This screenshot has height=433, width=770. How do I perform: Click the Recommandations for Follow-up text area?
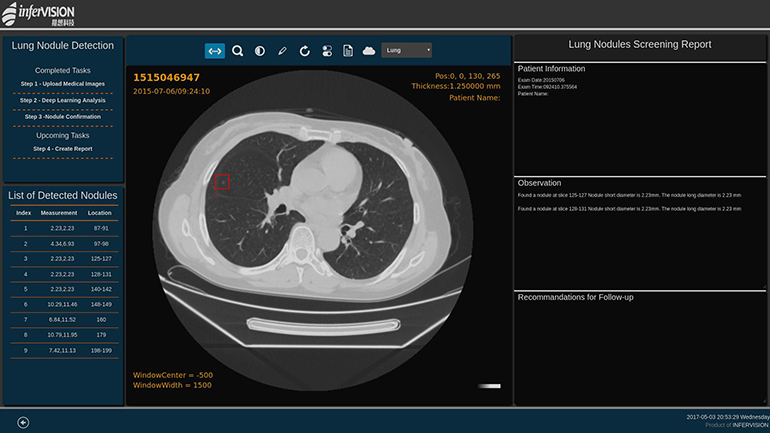[640, 350]
